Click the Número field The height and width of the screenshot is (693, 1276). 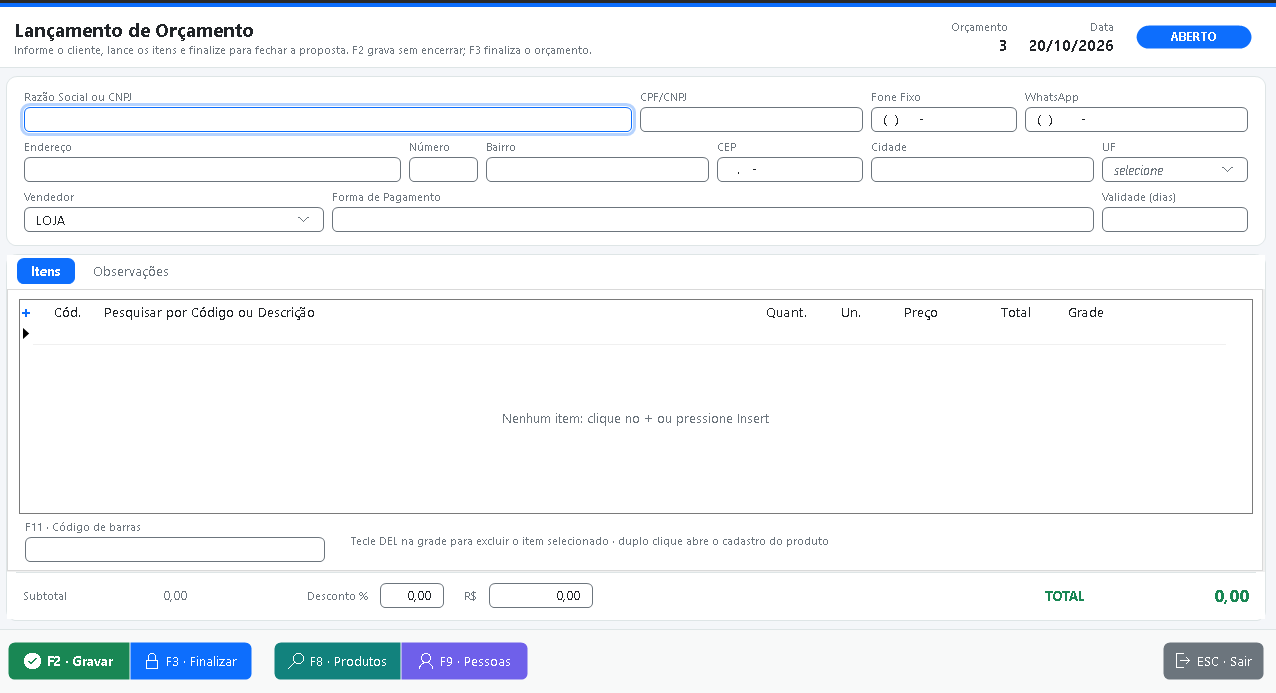point(443,170)
